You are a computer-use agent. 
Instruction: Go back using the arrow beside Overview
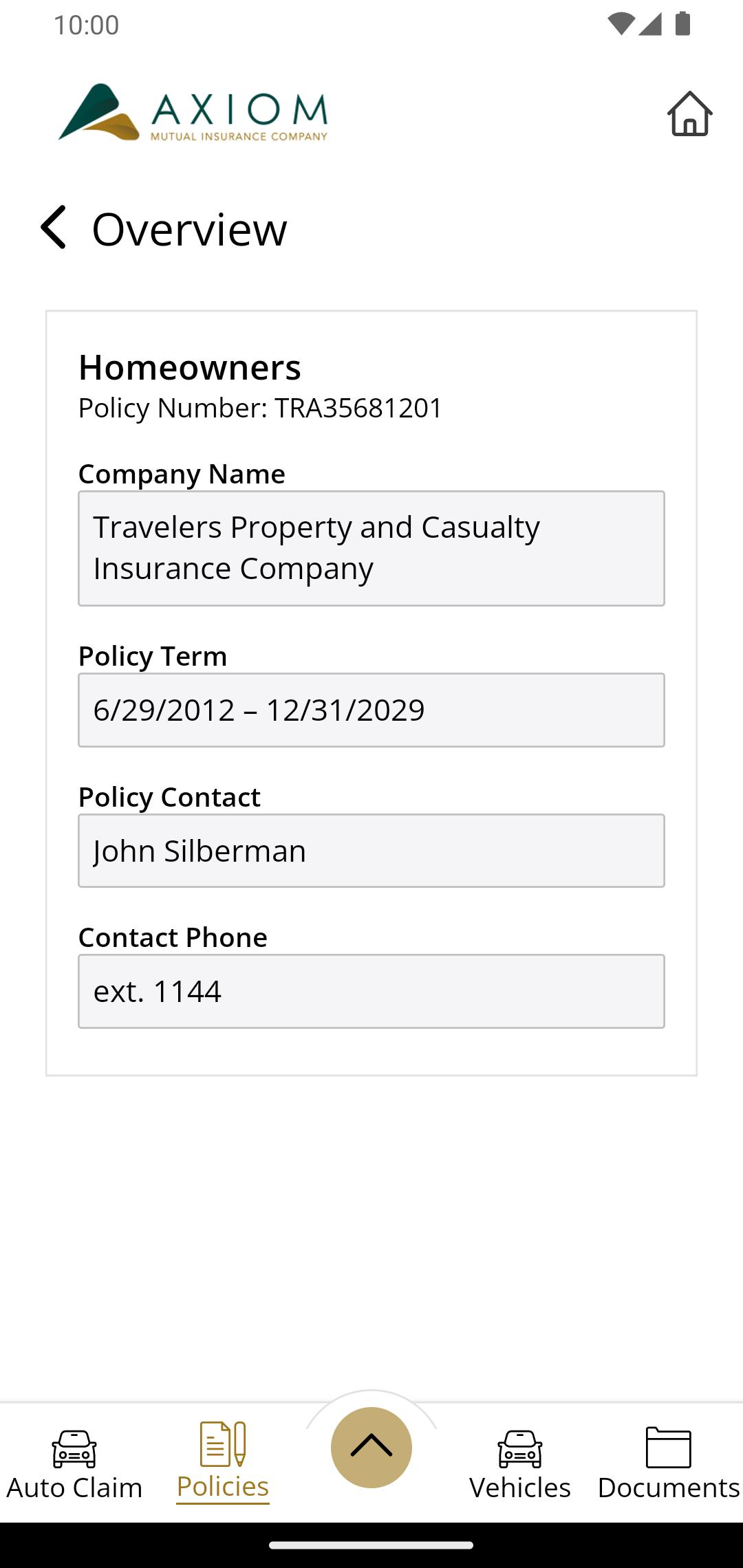tap(54, 227)
